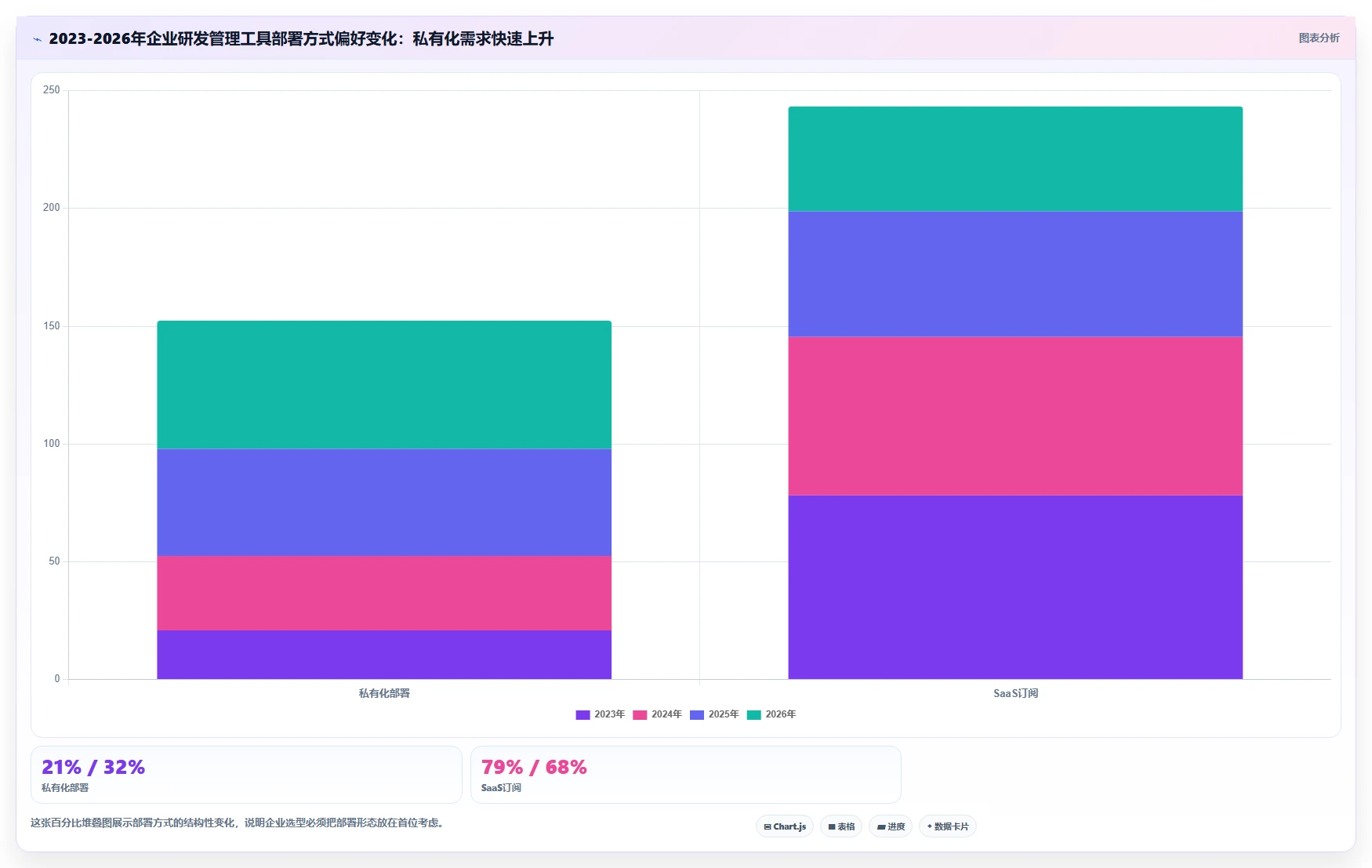This screenshot has height=868, width=1372.
Task: Click the 图表分析 label
Action: click(1319, 38)
